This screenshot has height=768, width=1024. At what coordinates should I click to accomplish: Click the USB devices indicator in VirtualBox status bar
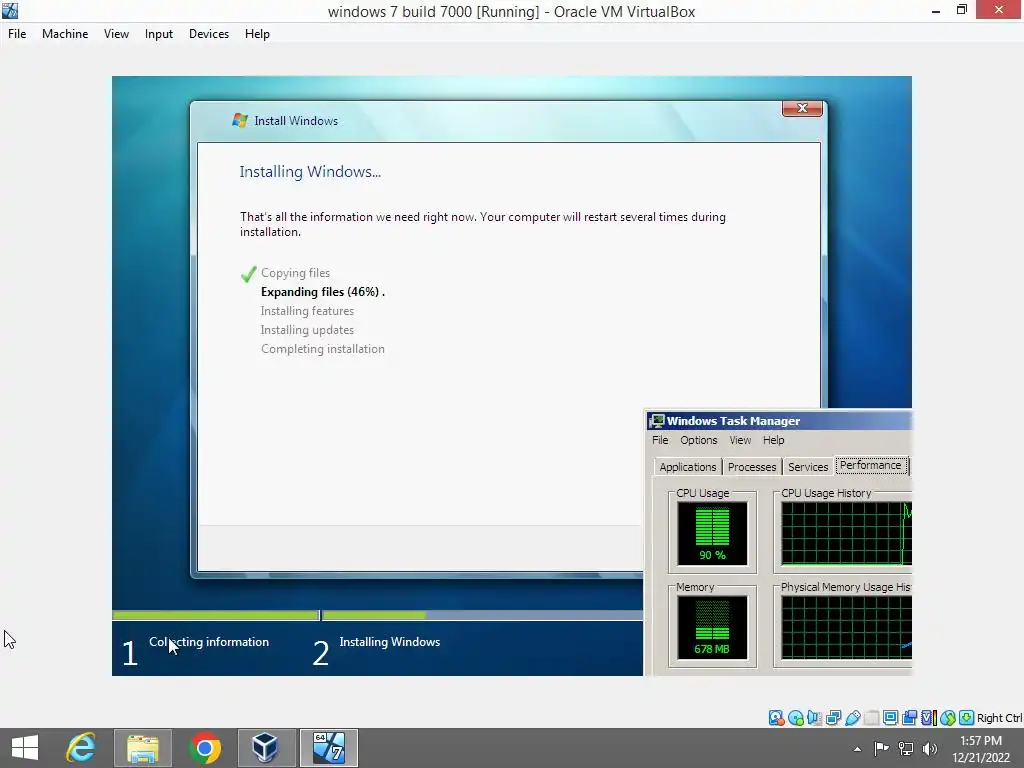[852, 718]
